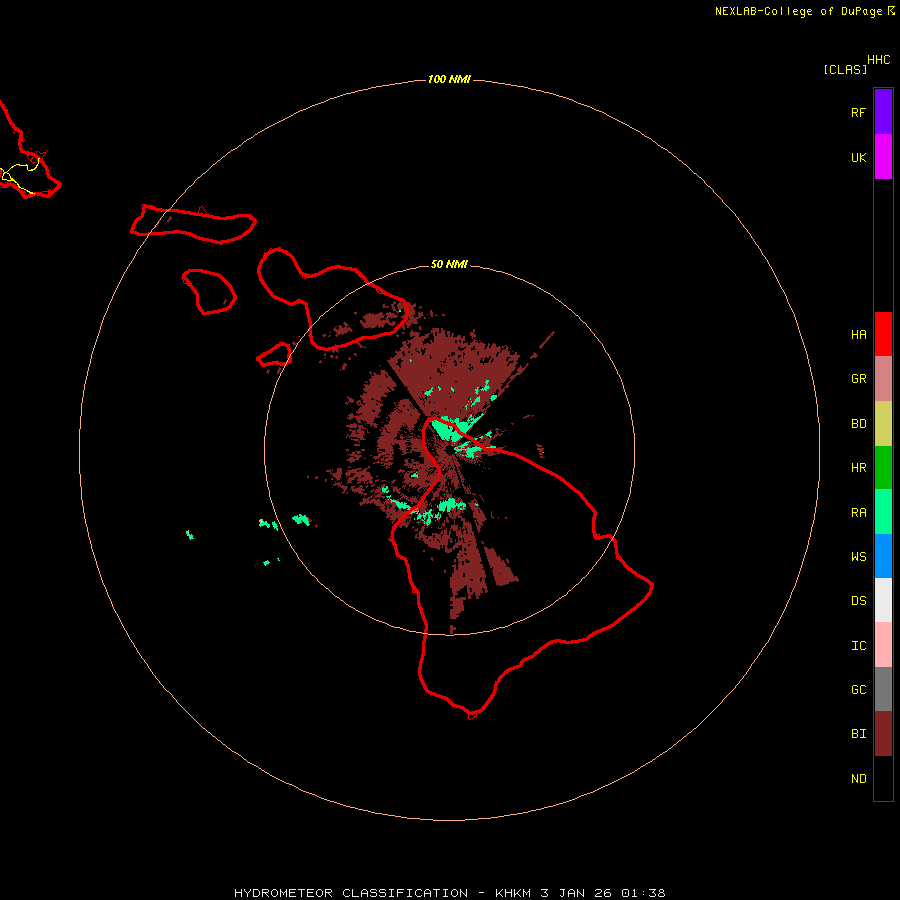Click the ND legend label

click(x=858, y=779)
